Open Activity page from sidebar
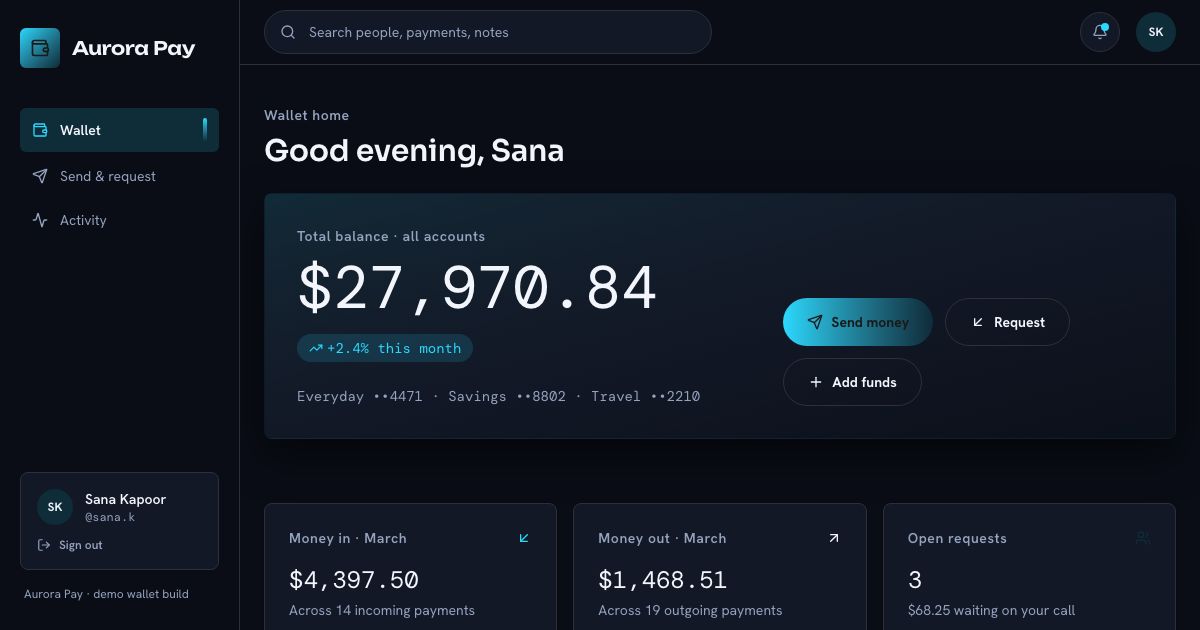Viewport: 1200px width, 630px height. [119, 220]
